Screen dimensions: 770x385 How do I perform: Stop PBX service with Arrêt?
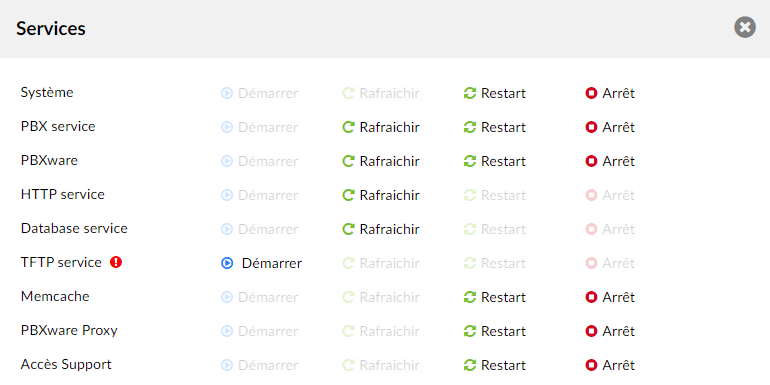[x=610, y=127]
